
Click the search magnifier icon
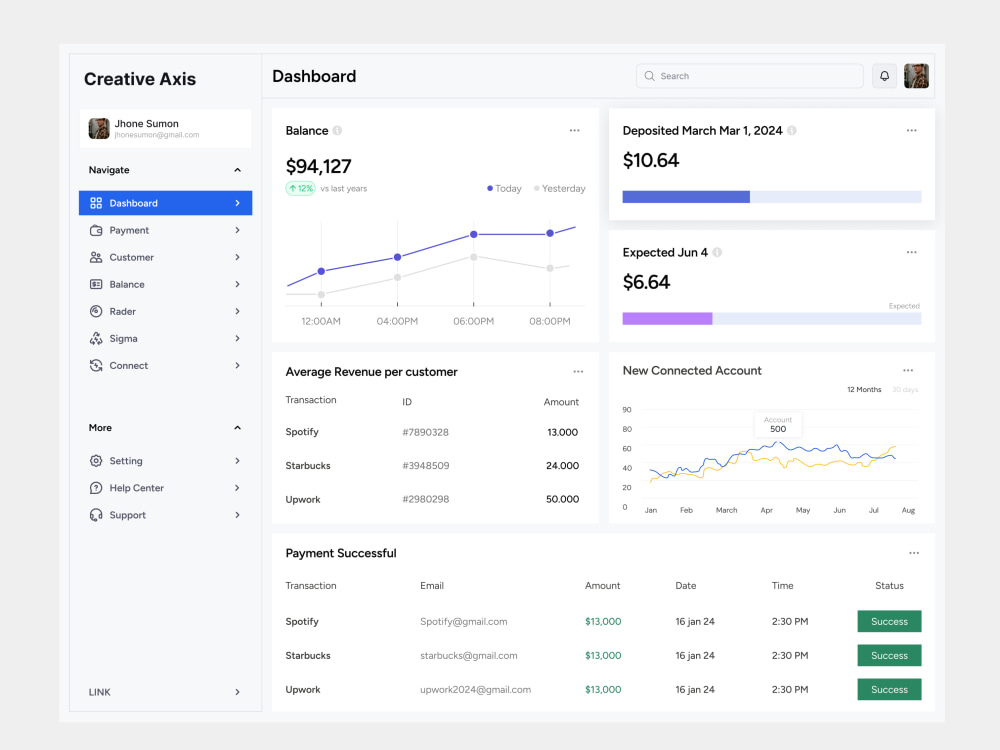pyautogui.click(x=649, y=76)
